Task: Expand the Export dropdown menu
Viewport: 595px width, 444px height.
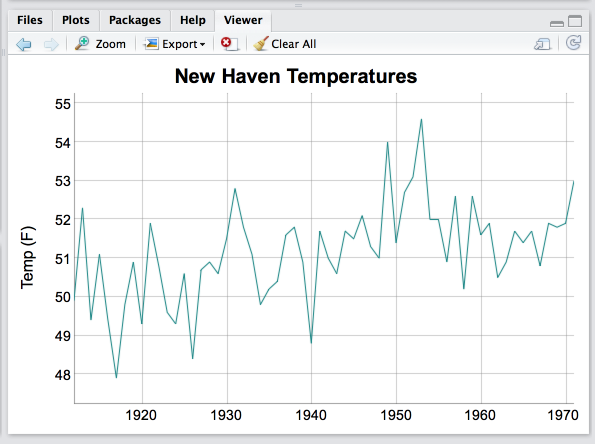Action: tap(203, 45)
